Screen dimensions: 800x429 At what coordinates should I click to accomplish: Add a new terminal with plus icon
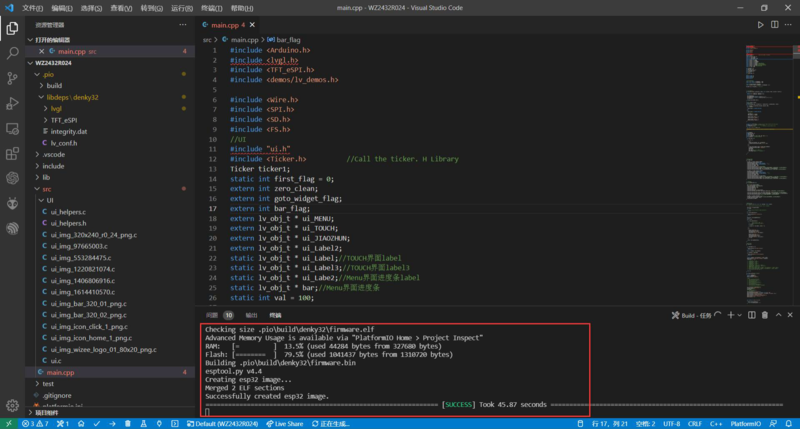click(731, 315)
